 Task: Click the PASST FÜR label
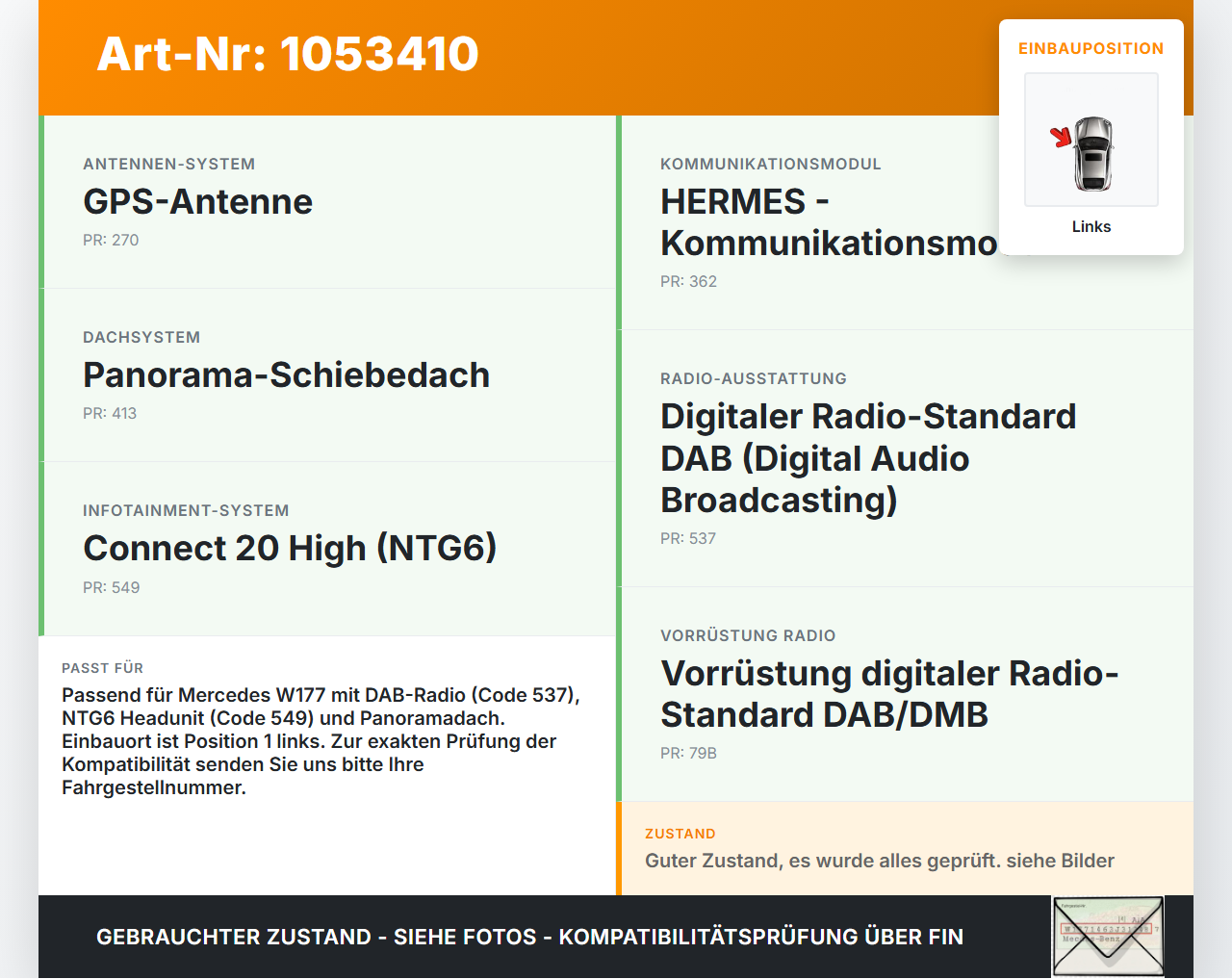click(x=102, y=668)
